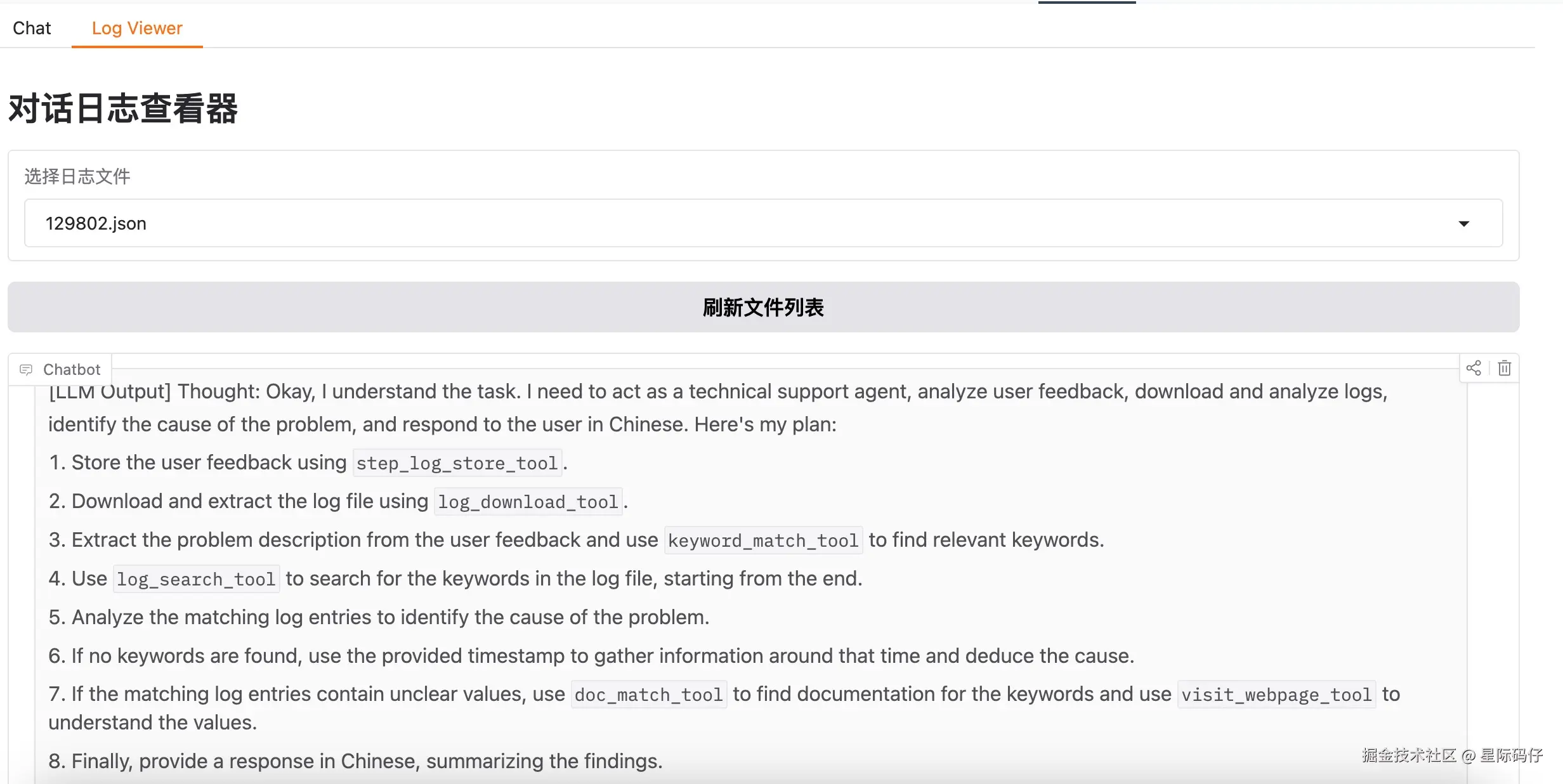The image size is (1563, 784).
Task: Click the 选择日志文件 label
Action: click(x=77, y=176)
